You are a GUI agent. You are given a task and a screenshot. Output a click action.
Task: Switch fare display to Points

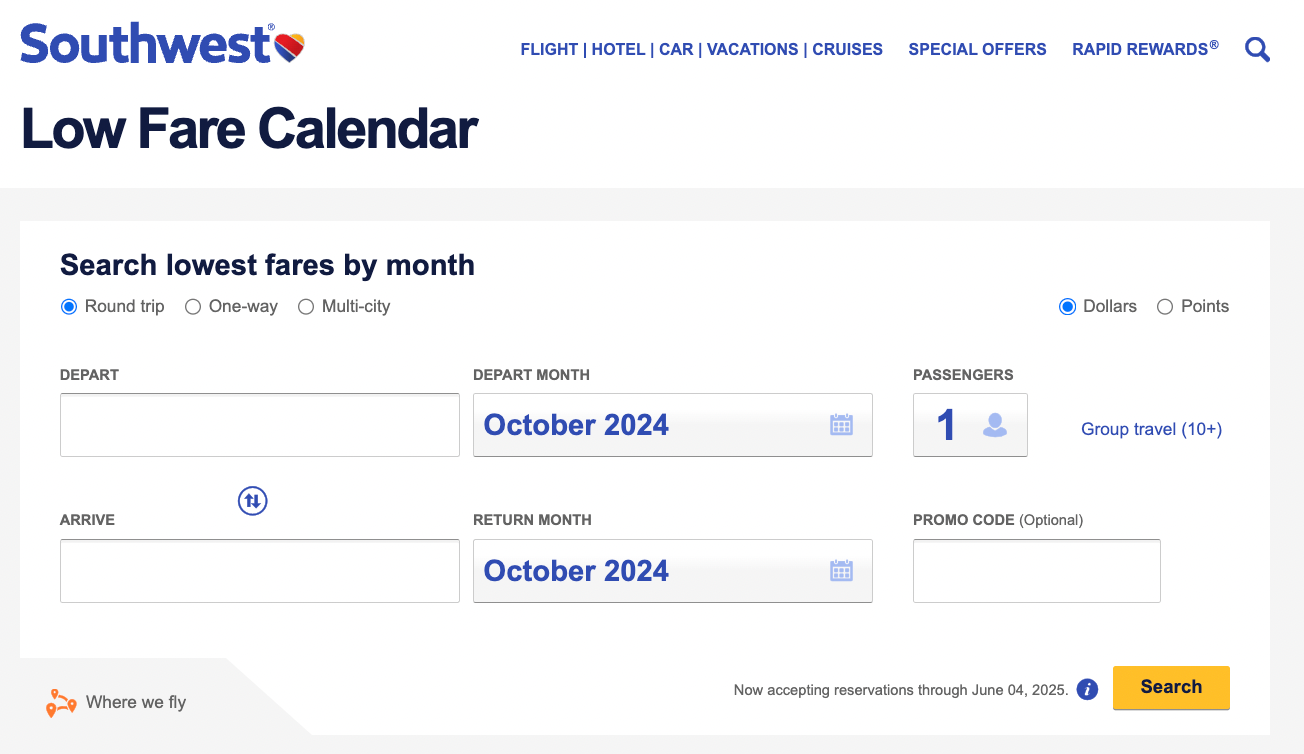tap(1165, 307)
